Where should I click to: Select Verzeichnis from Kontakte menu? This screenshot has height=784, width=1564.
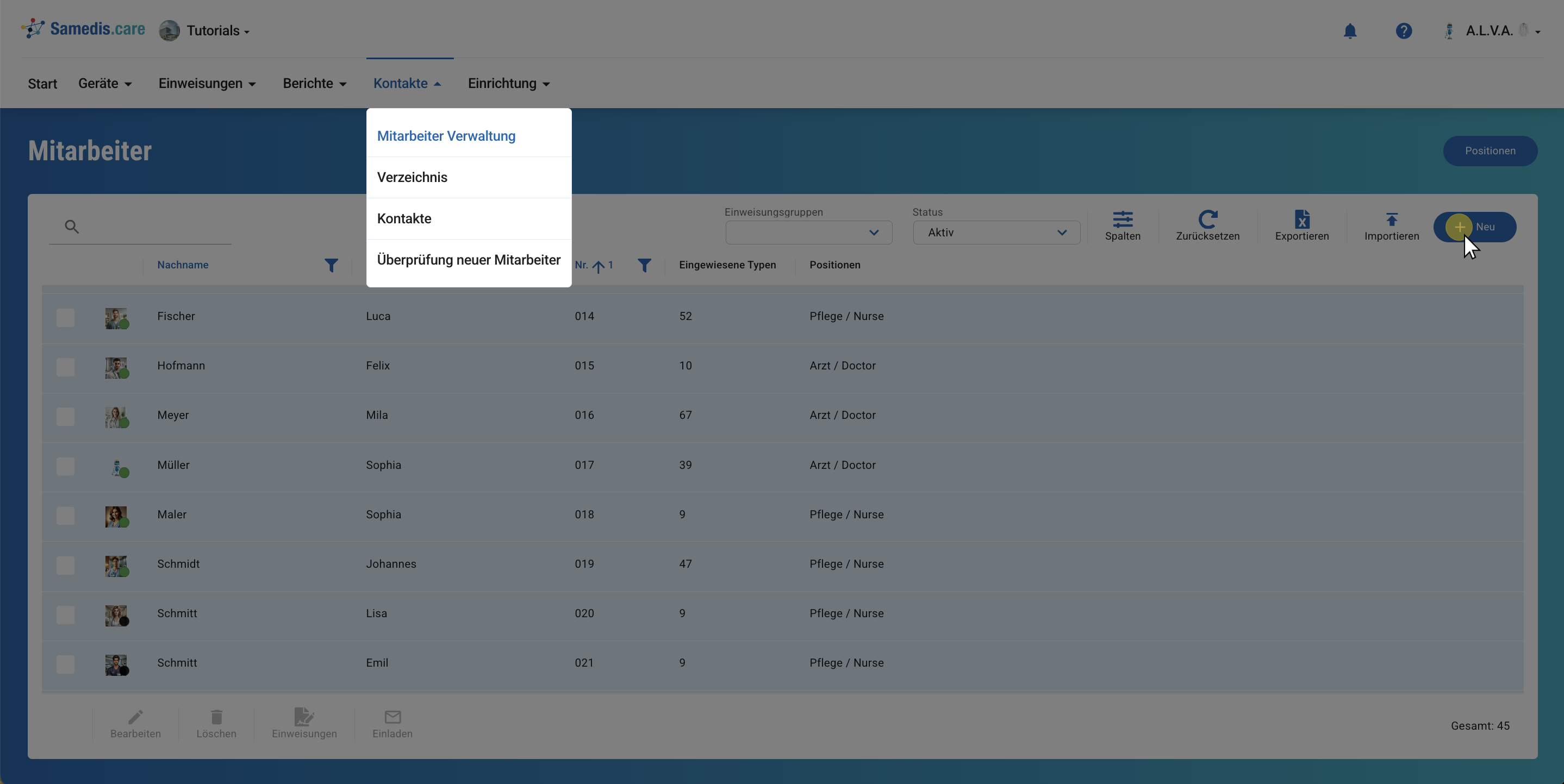[412, 177]
